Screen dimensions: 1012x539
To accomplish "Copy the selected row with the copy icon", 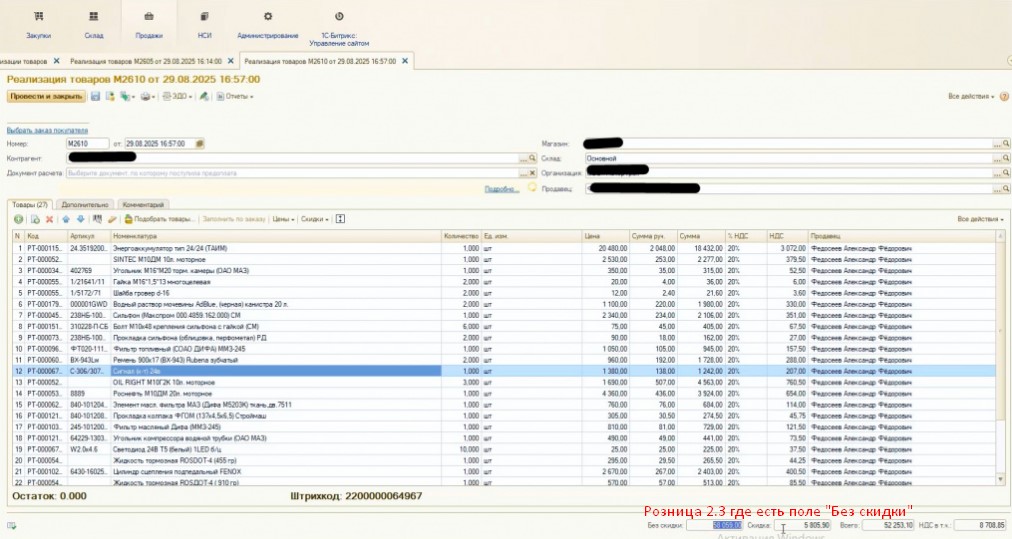I will [x=35, y=219].
